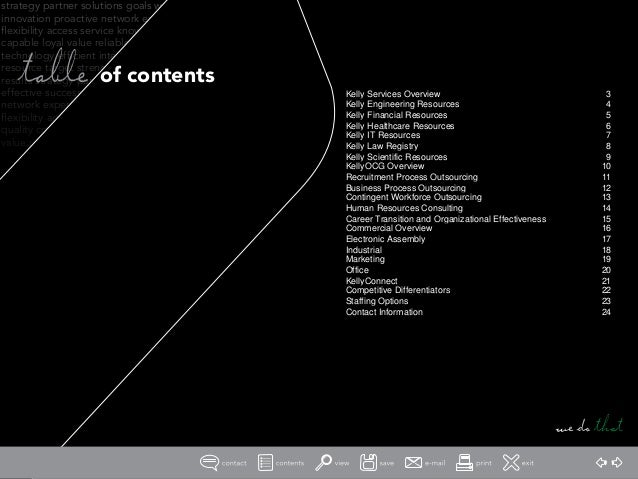The image size is (638, 479).
Task: Click page number 15
Action: click(606, 219)
